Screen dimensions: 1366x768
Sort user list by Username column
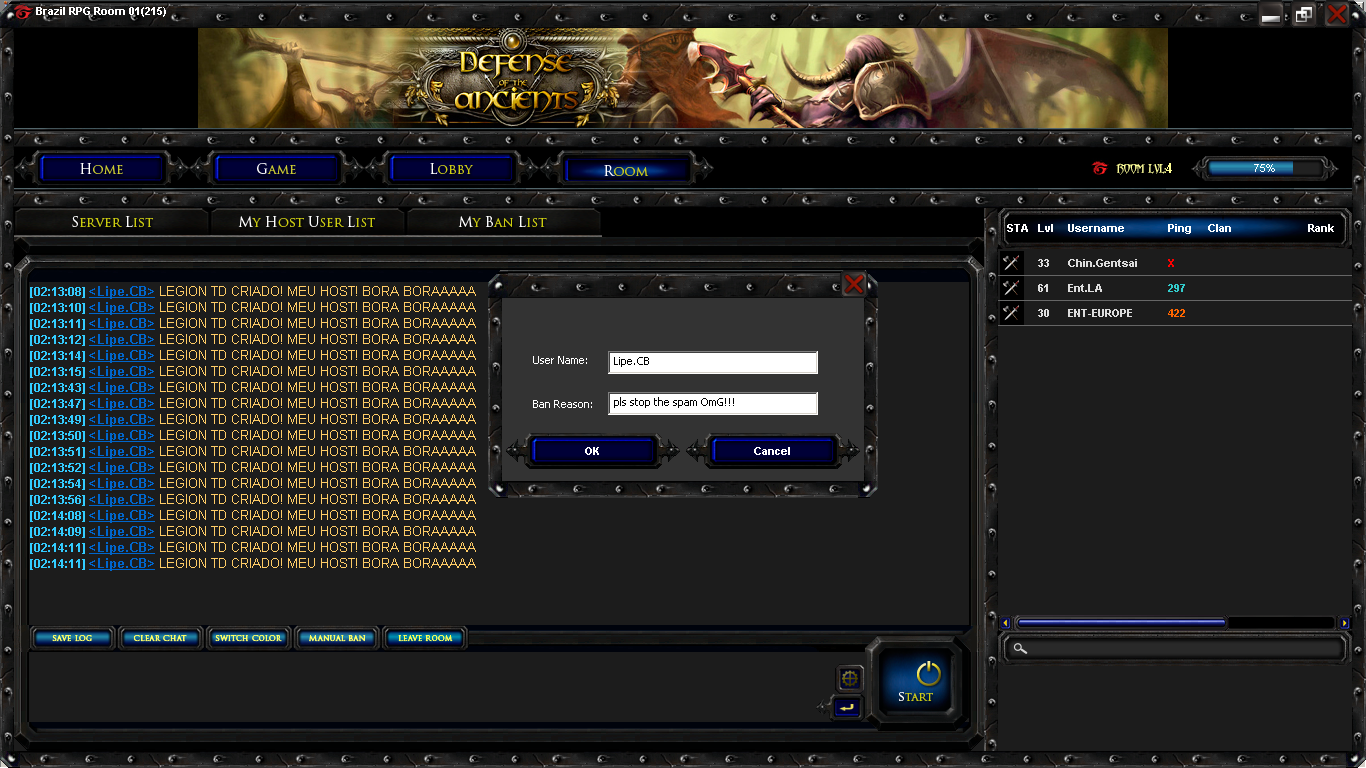coord(1095,228)
